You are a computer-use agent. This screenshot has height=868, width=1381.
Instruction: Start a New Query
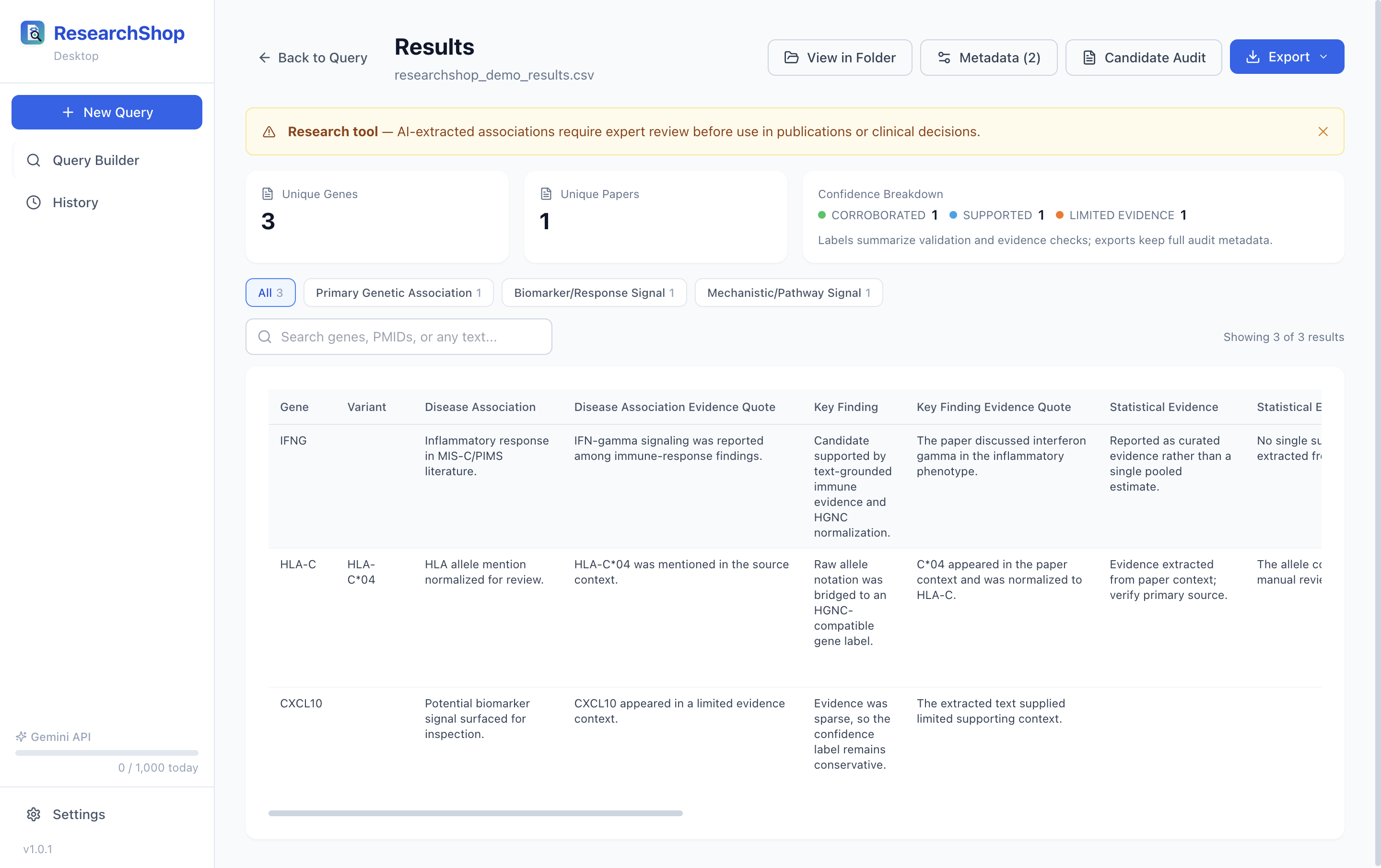click(106, 112)
